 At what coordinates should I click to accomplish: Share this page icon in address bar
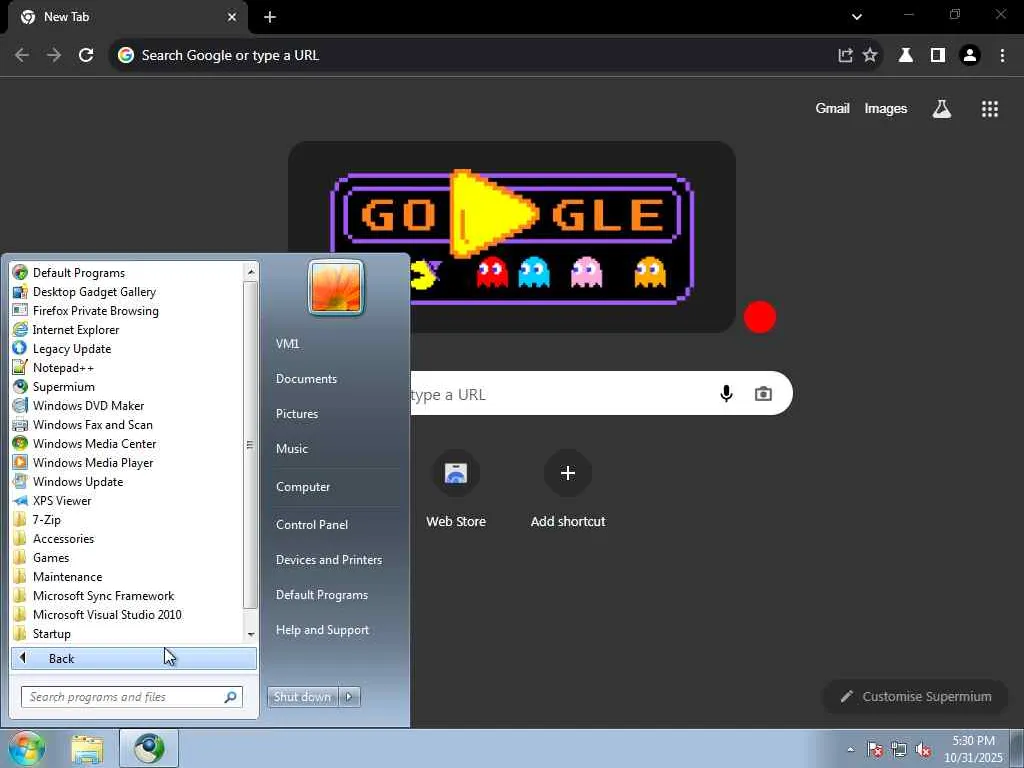click(x=845, y=56)
